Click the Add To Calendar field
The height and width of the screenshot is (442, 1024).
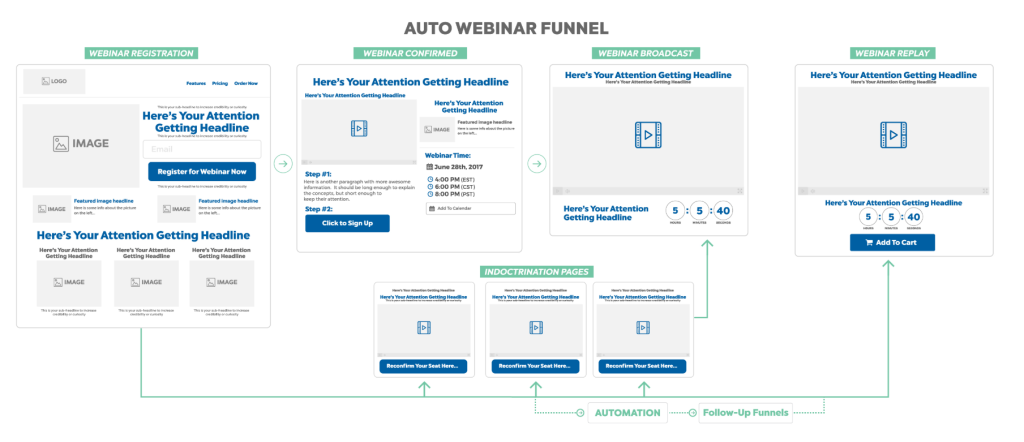tap(470, 208)
